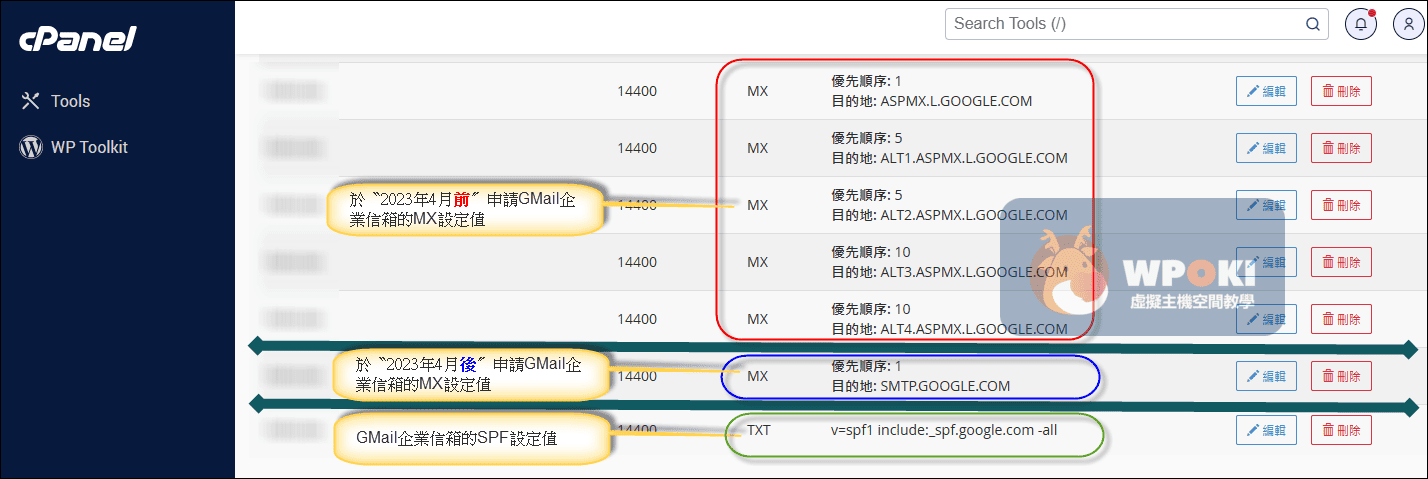The image size is (1428, 479).
Task: Open WP Toolkit in the sidebar
Action: [x=89, y=147]
